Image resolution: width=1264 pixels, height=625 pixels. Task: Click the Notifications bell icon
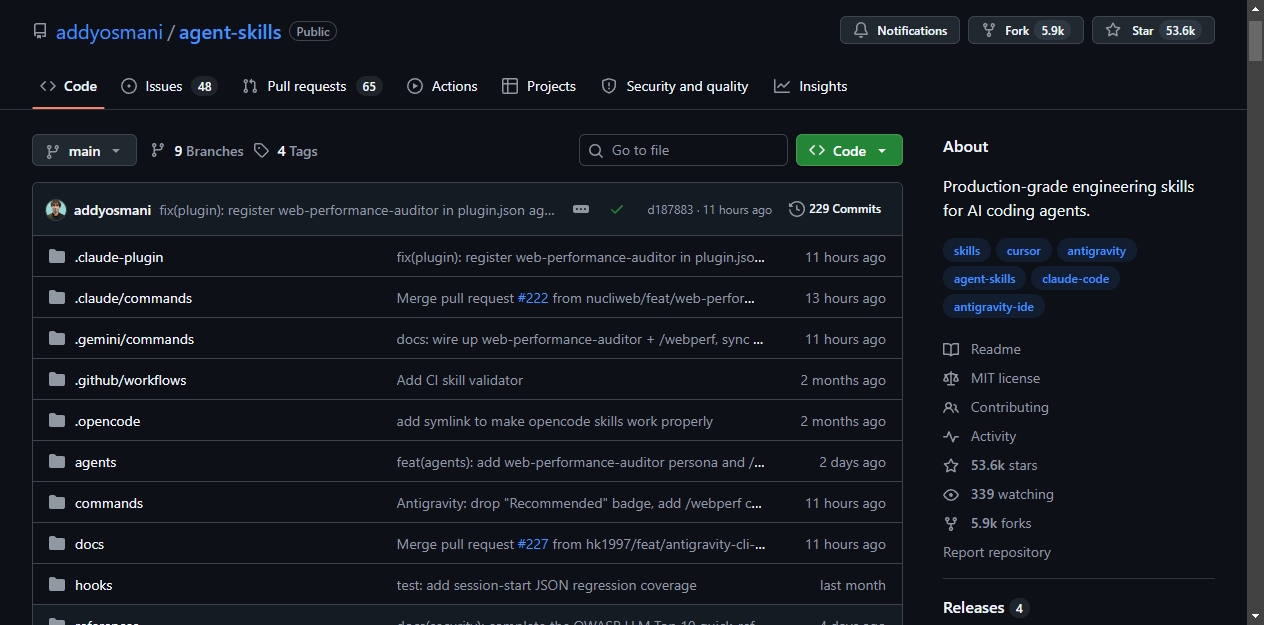click(861, 31)
